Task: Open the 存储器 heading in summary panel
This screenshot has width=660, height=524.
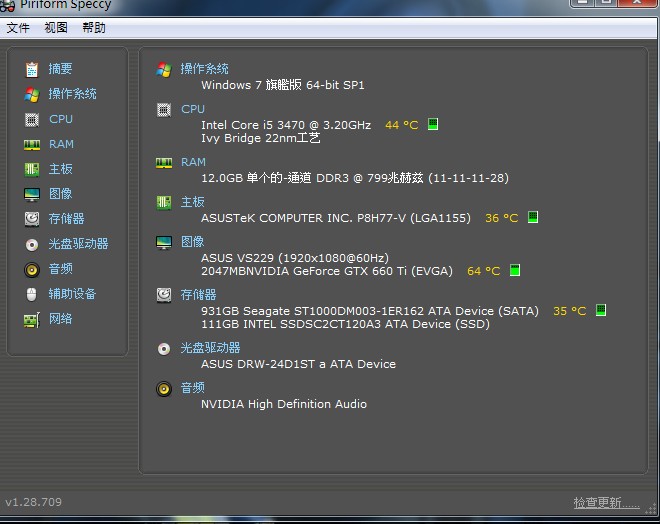Action: point(198,295)
